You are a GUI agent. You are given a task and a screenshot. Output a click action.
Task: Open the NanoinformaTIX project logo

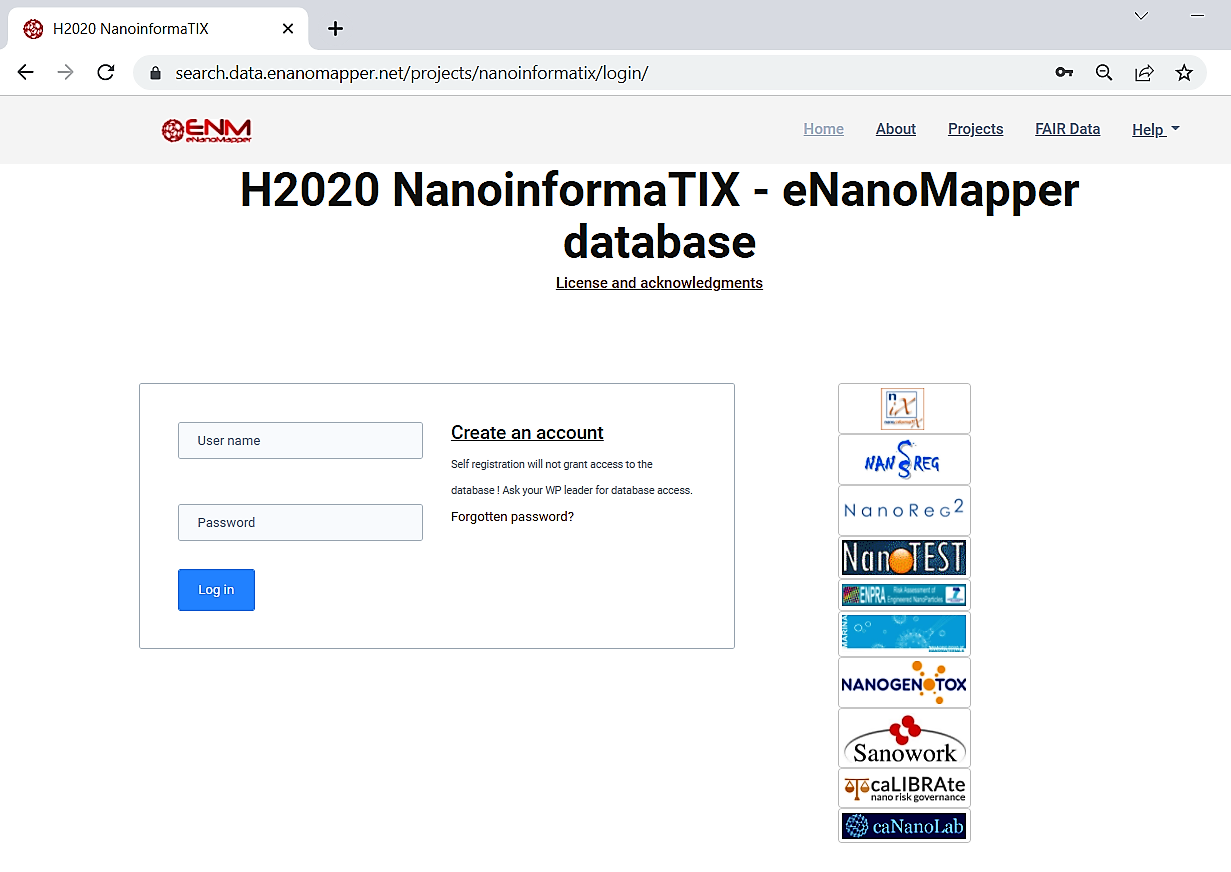tap(904, 408)
